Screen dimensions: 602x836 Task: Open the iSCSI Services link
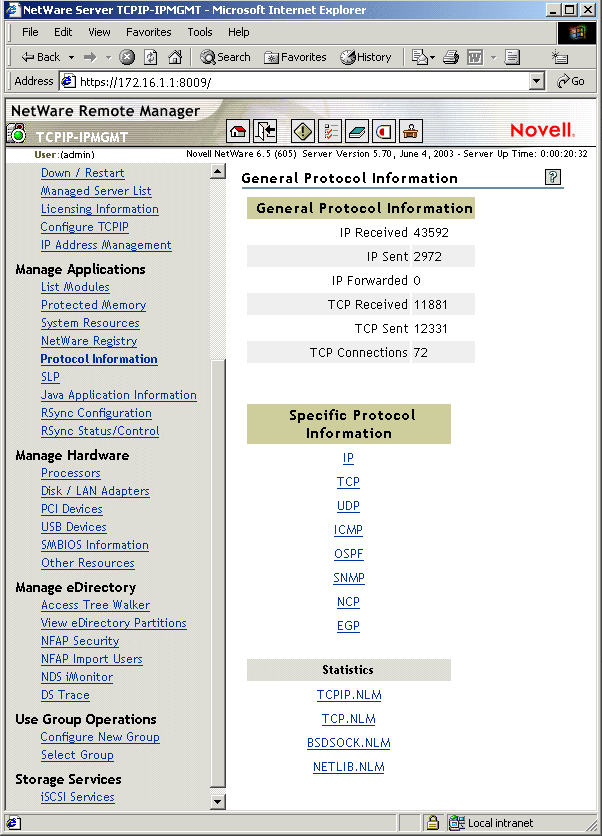[x=78, y=797]
